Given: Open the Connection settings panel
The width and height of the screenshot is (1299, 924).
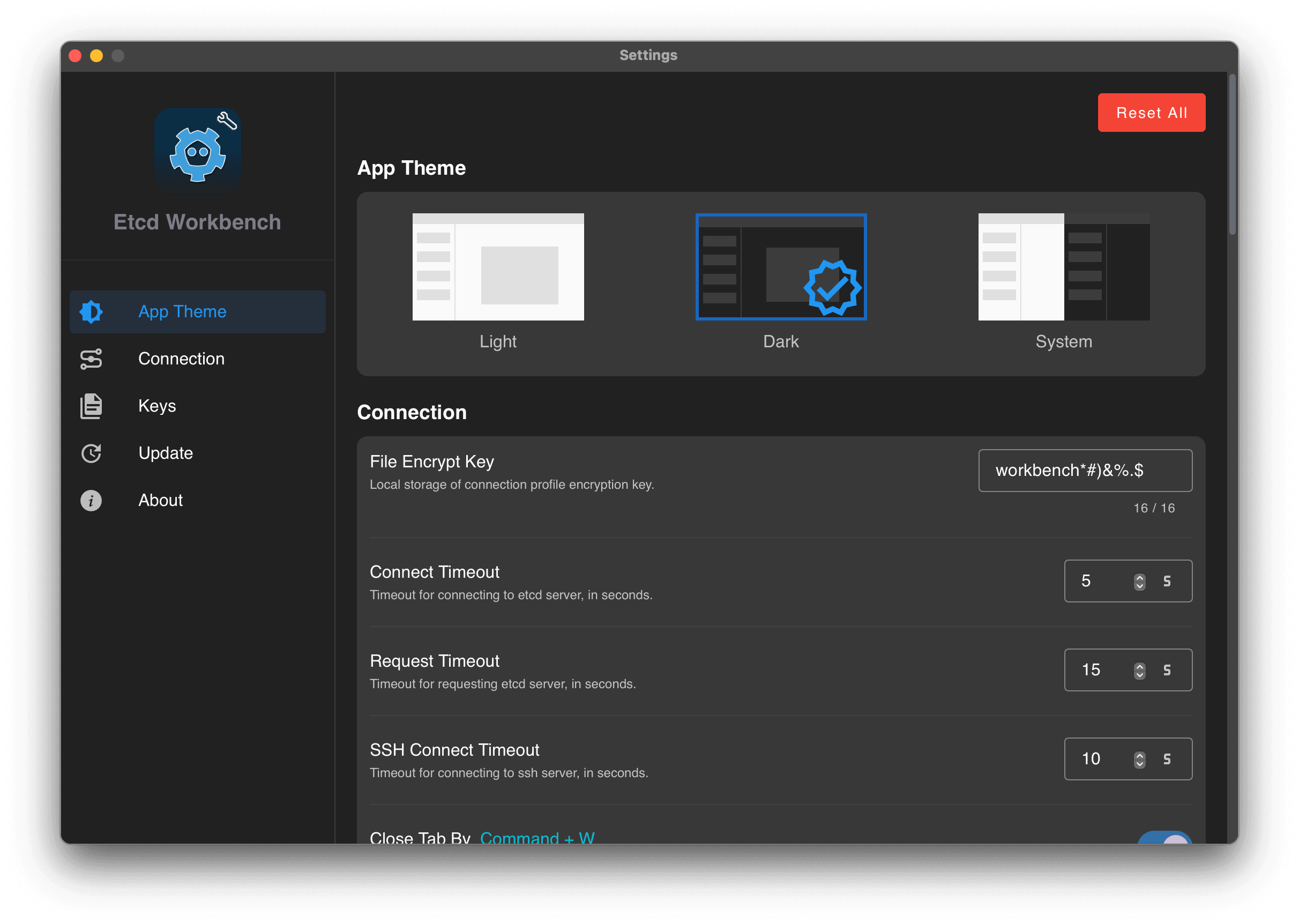Looking at the screenshot, I should (181, 358).
